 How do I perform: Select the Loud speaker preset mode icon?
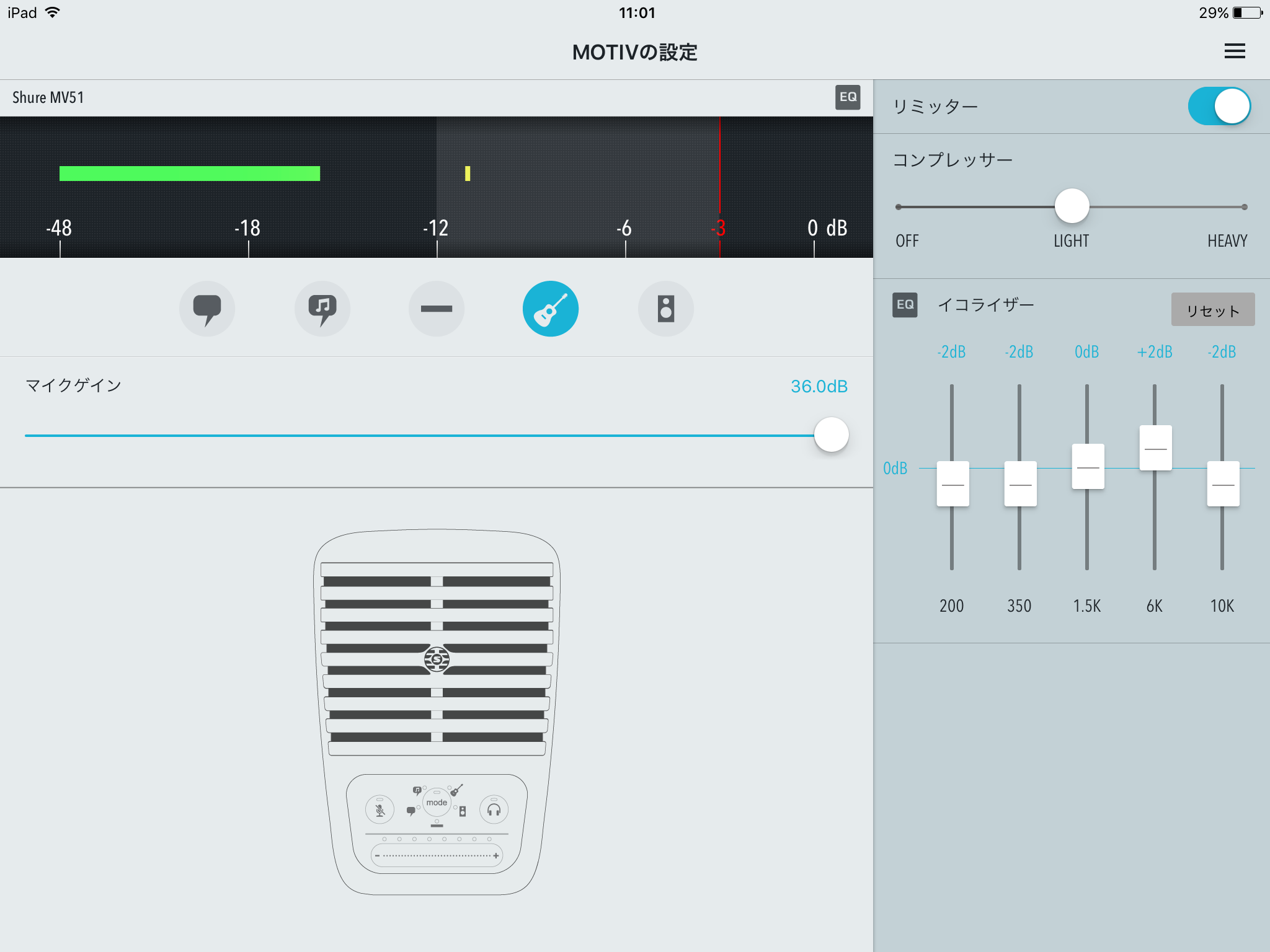click(666, 309)
